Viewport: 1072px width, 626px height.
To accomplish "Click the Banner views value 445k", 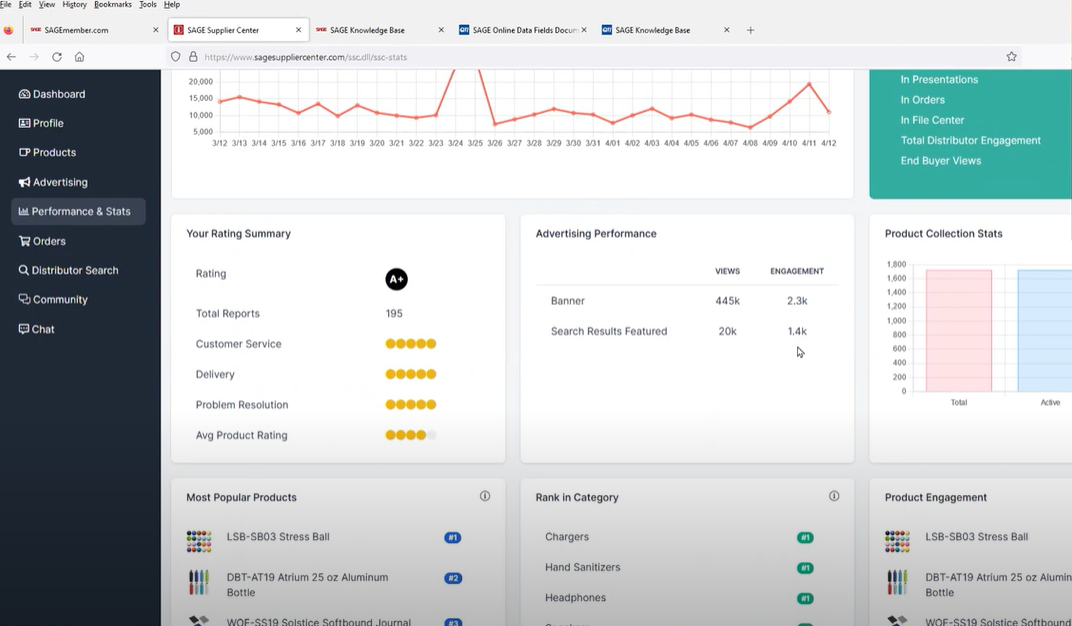I will 727,301.
